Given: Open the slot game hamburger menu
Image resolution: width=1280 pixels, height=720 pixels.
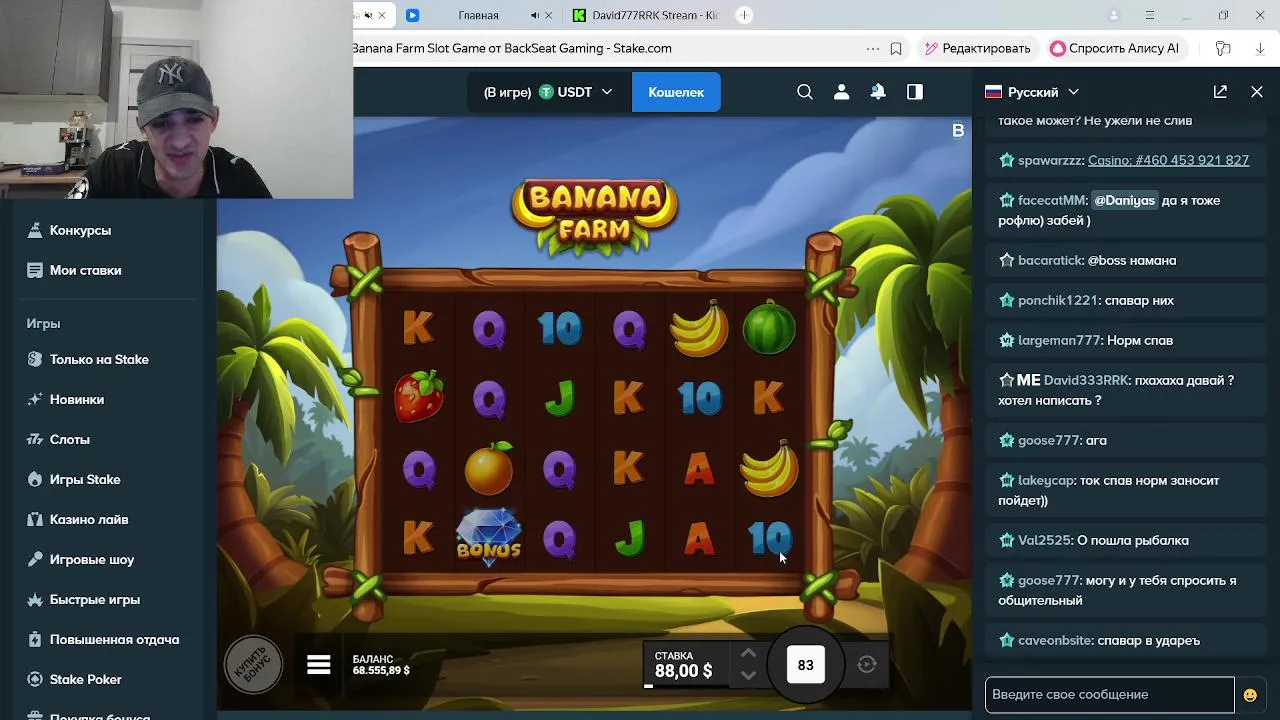Looking at the screenshot, I should pos(319,665).
